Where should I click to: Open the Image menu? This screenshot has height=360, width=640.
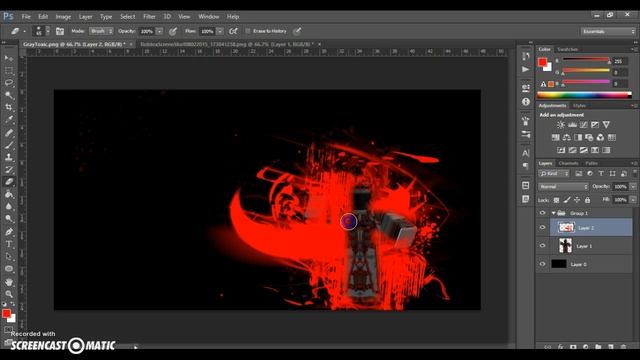coord(63,17)
